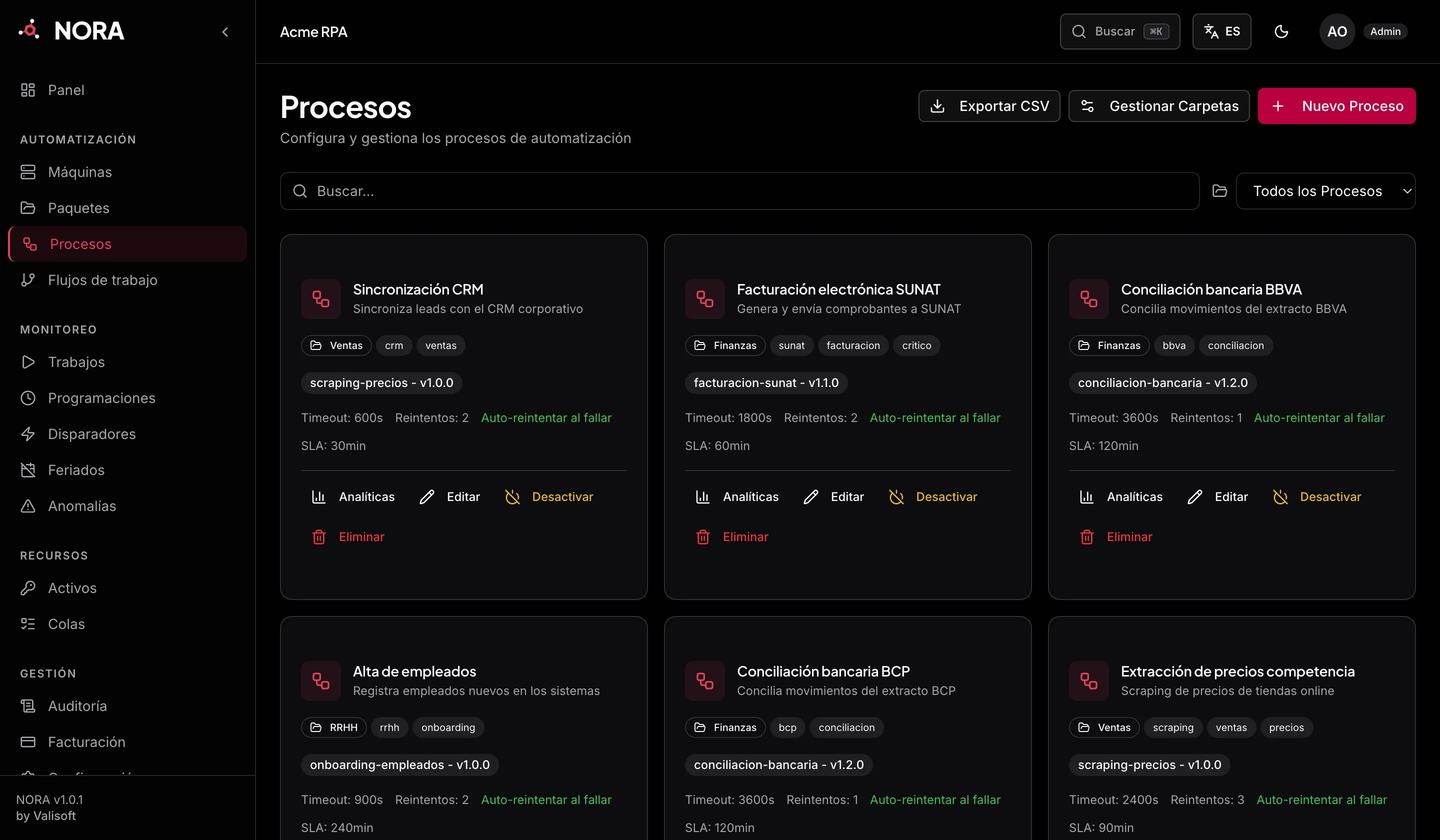Edit Facturación electrónica SUNAT
The width and height of the screenshot is (1440, 840).
833,496
